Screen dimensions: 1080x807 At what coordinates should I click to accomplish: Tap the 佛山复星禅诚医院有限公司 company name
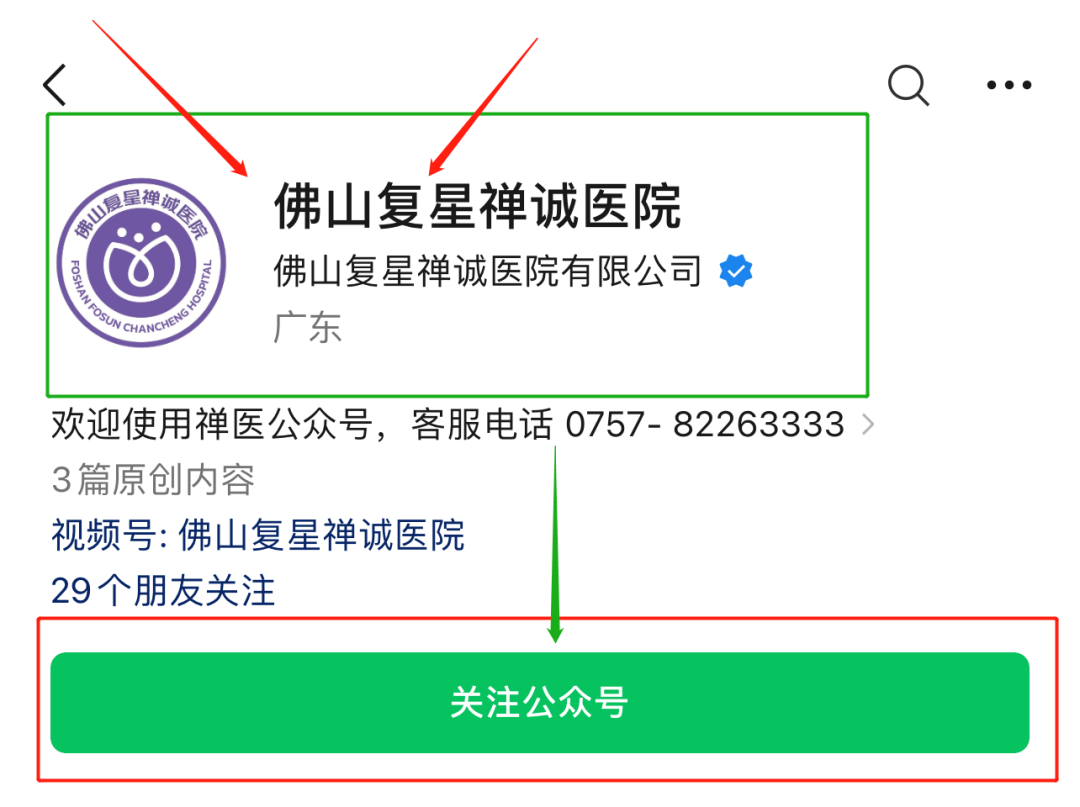(x=488, y=271)
